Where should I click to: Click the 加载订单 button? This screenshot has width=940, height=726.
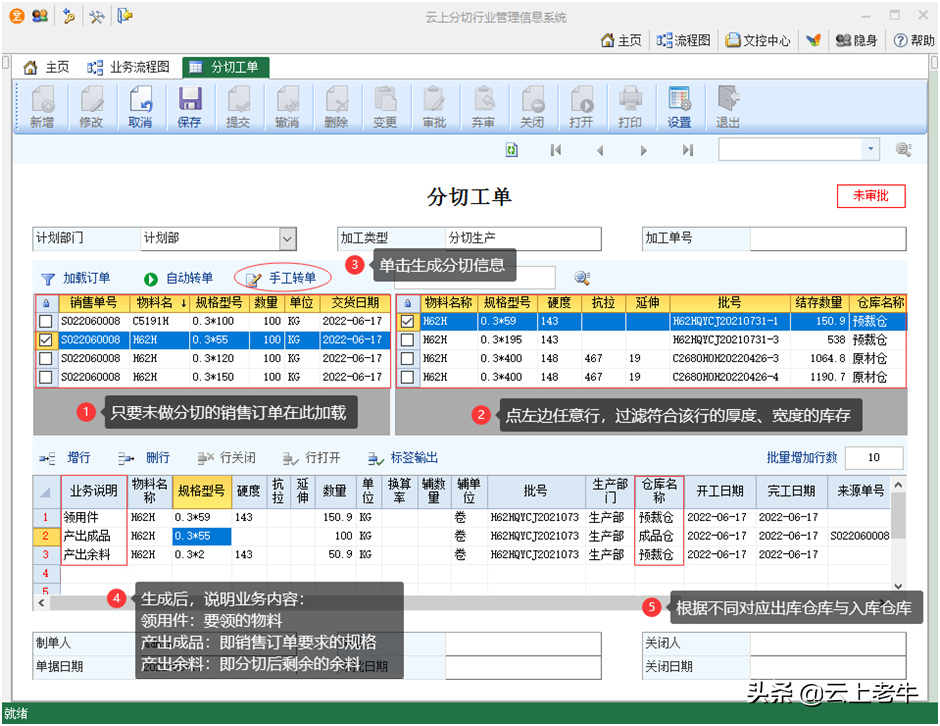coord(76,278)
